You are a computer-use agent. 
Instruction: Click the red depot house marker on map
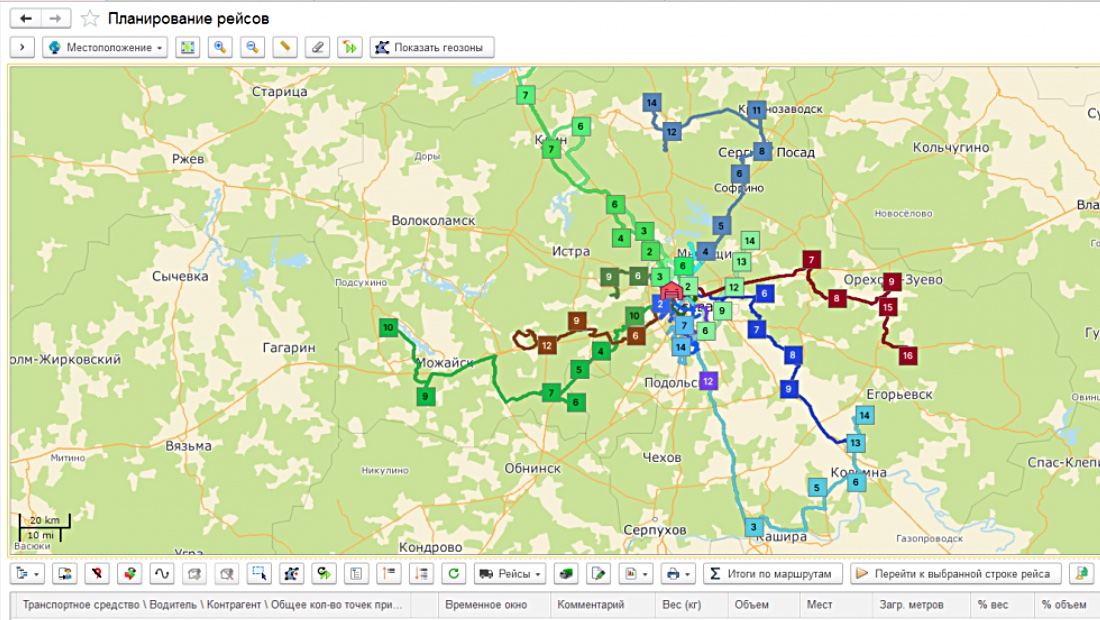coord(671,292)
